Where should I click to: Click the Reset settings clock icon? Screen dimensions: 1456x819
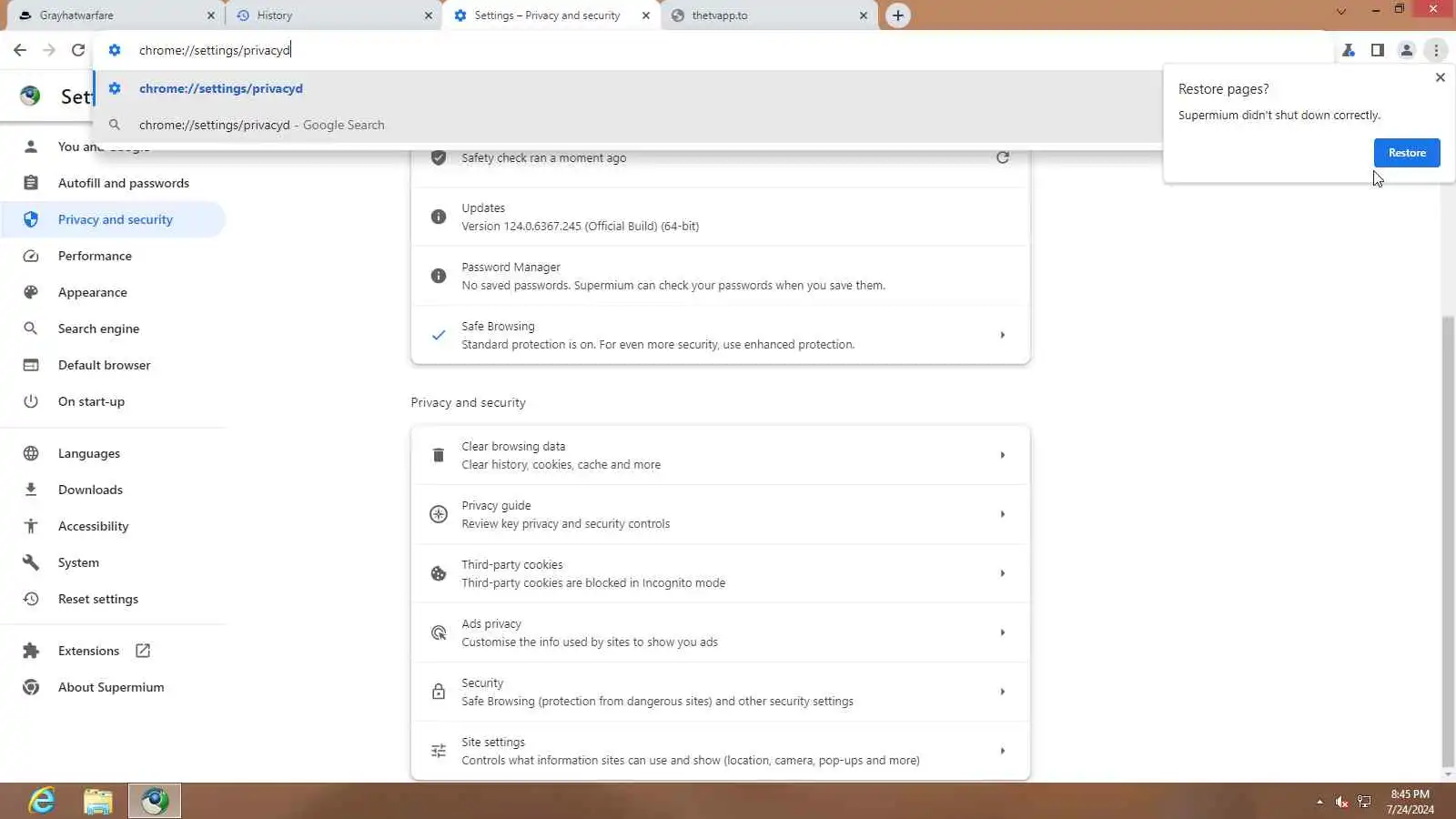click(31, 599)
